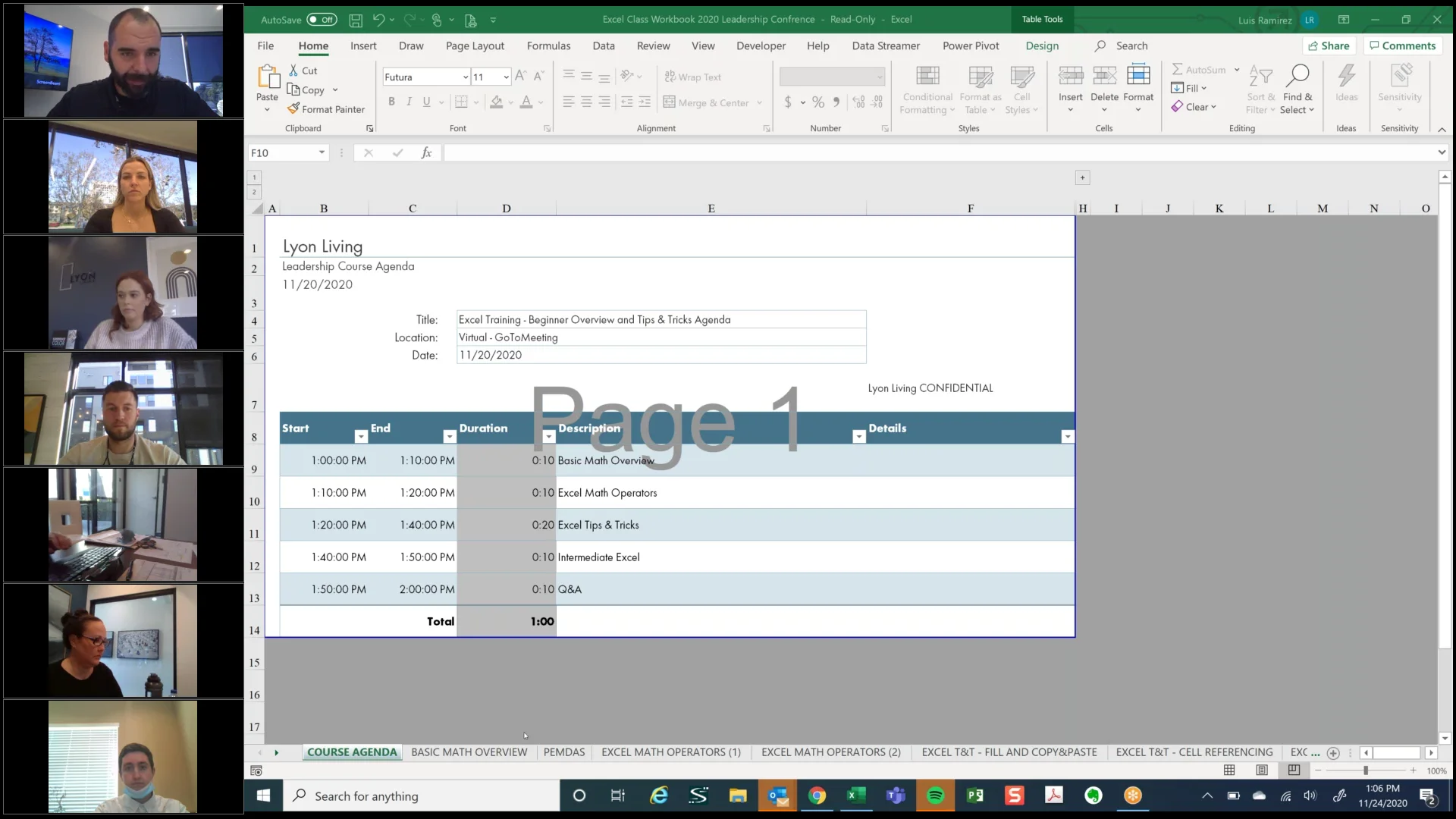Open the End column filter dropdown

coord(450,436)
